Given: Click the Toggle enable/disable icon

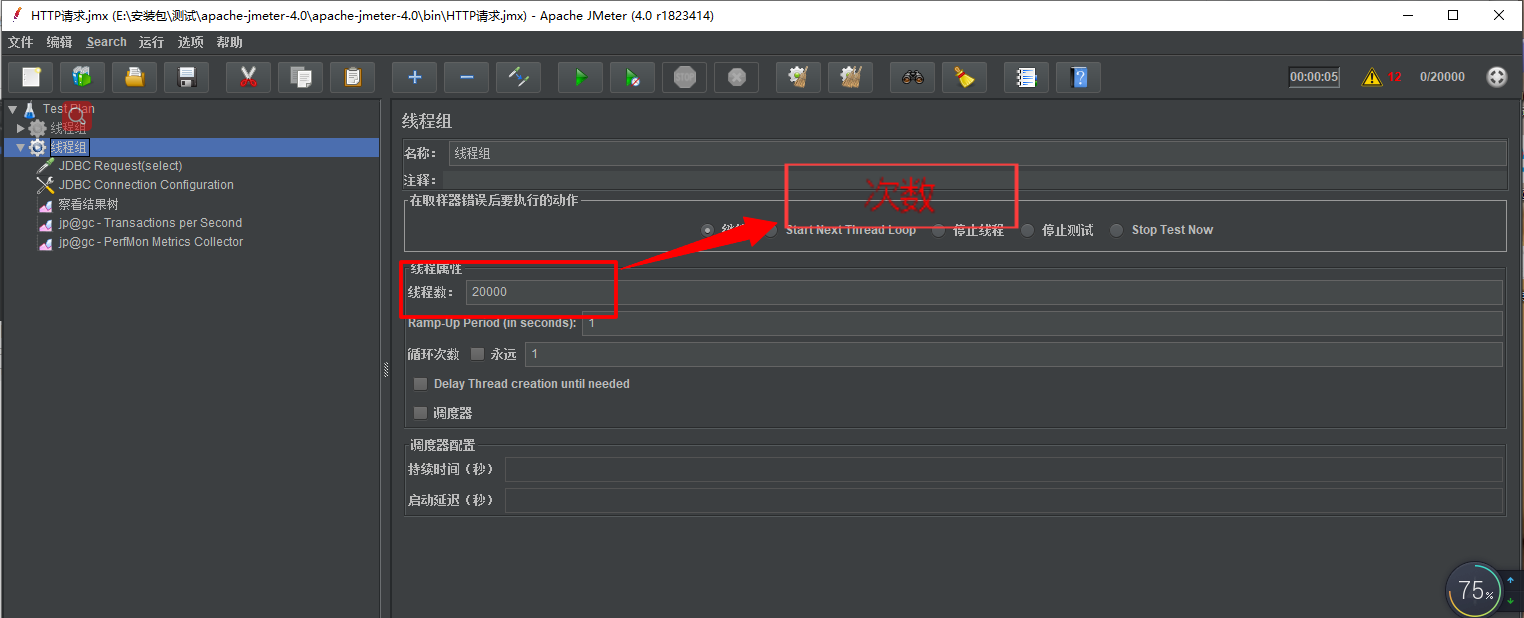Looking at the screenshot, I should pyautogui.click(x=518, y=77).
